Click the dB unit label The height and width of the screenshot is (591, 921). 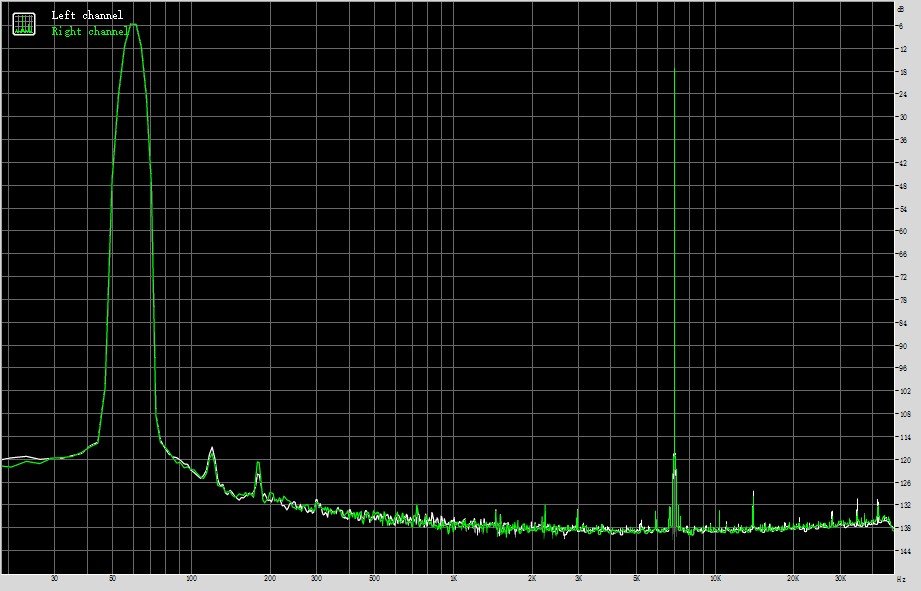[902, 9]
